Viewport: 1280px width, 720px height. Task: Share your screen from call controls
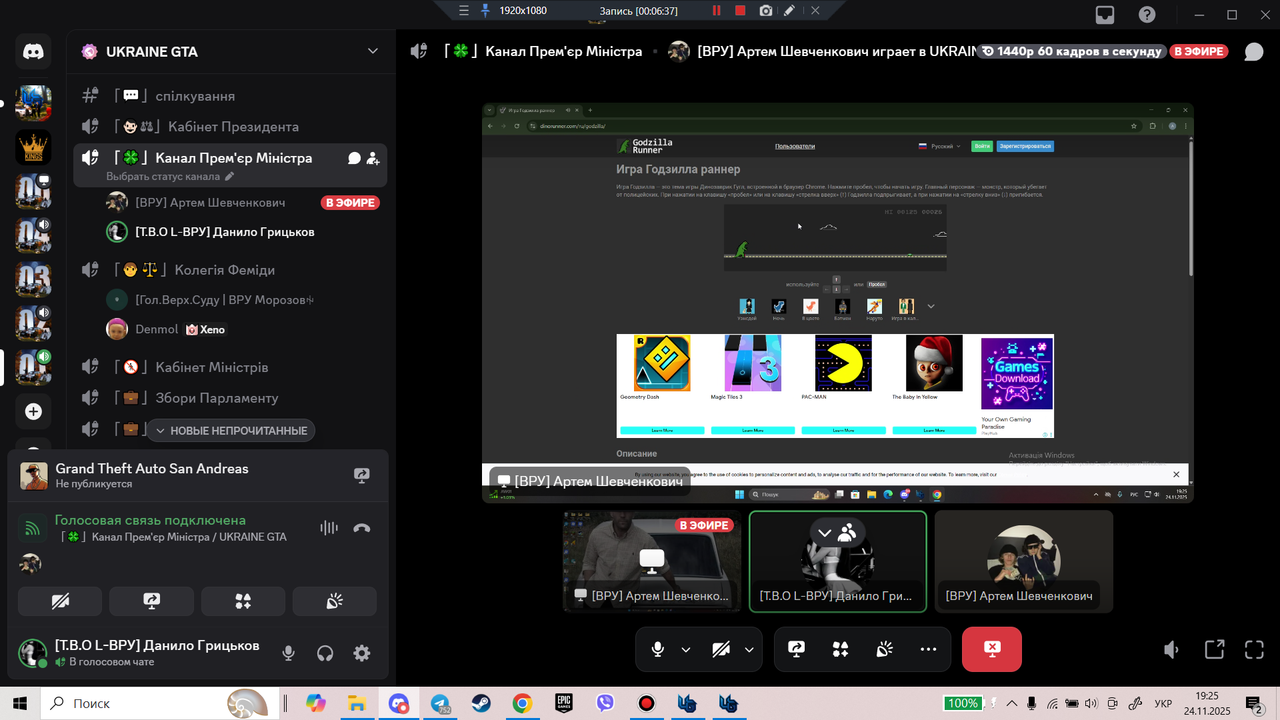[x=796, y=649]
